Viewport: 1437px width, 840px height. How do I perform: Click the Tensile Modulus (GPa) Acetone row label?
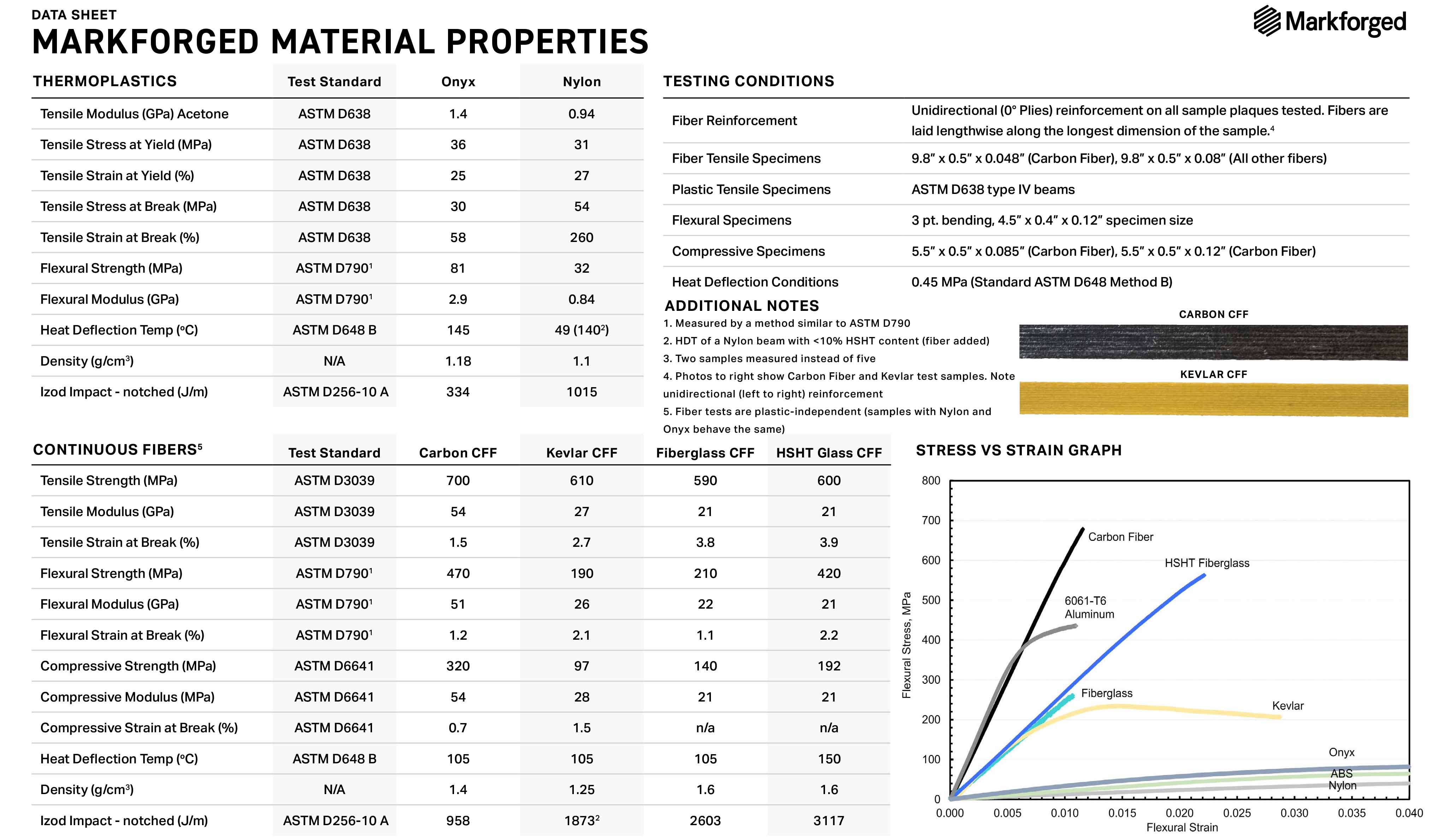134,113
